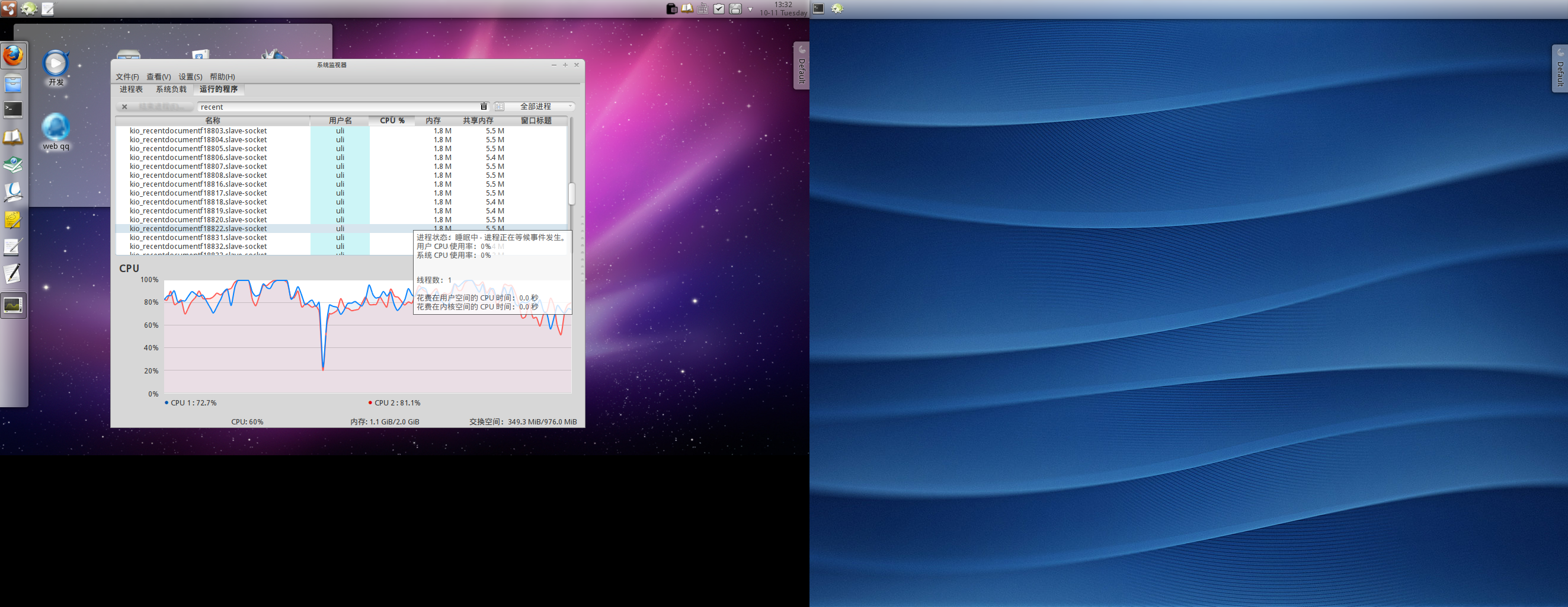Sort by 内存 column header
The height and width of the screenshot is (607, 1568).
coord(433,120)
